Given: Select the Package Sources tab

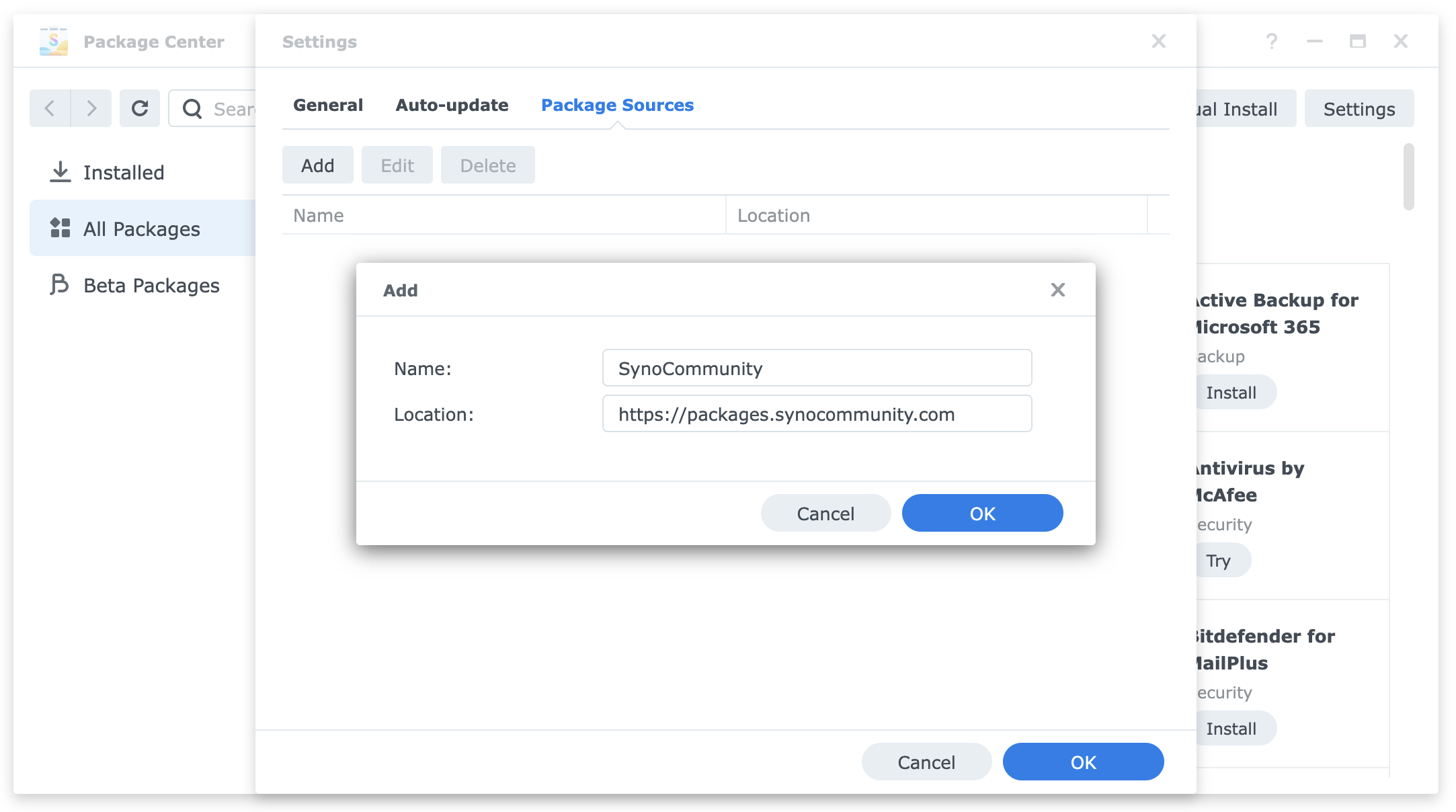Looking at the screenshot, I should pos(617,105).
